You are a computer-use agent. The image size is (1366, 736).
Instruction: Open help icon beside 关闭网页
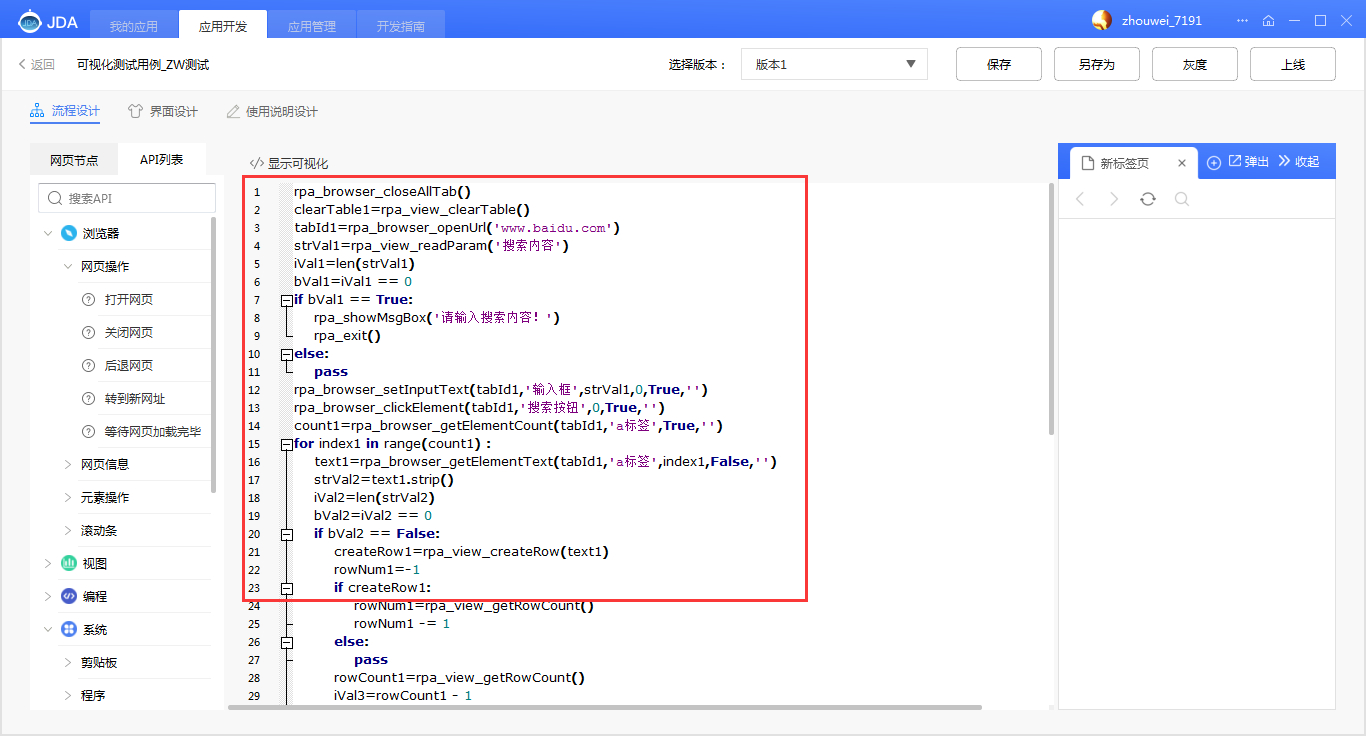tap(87, 332)
